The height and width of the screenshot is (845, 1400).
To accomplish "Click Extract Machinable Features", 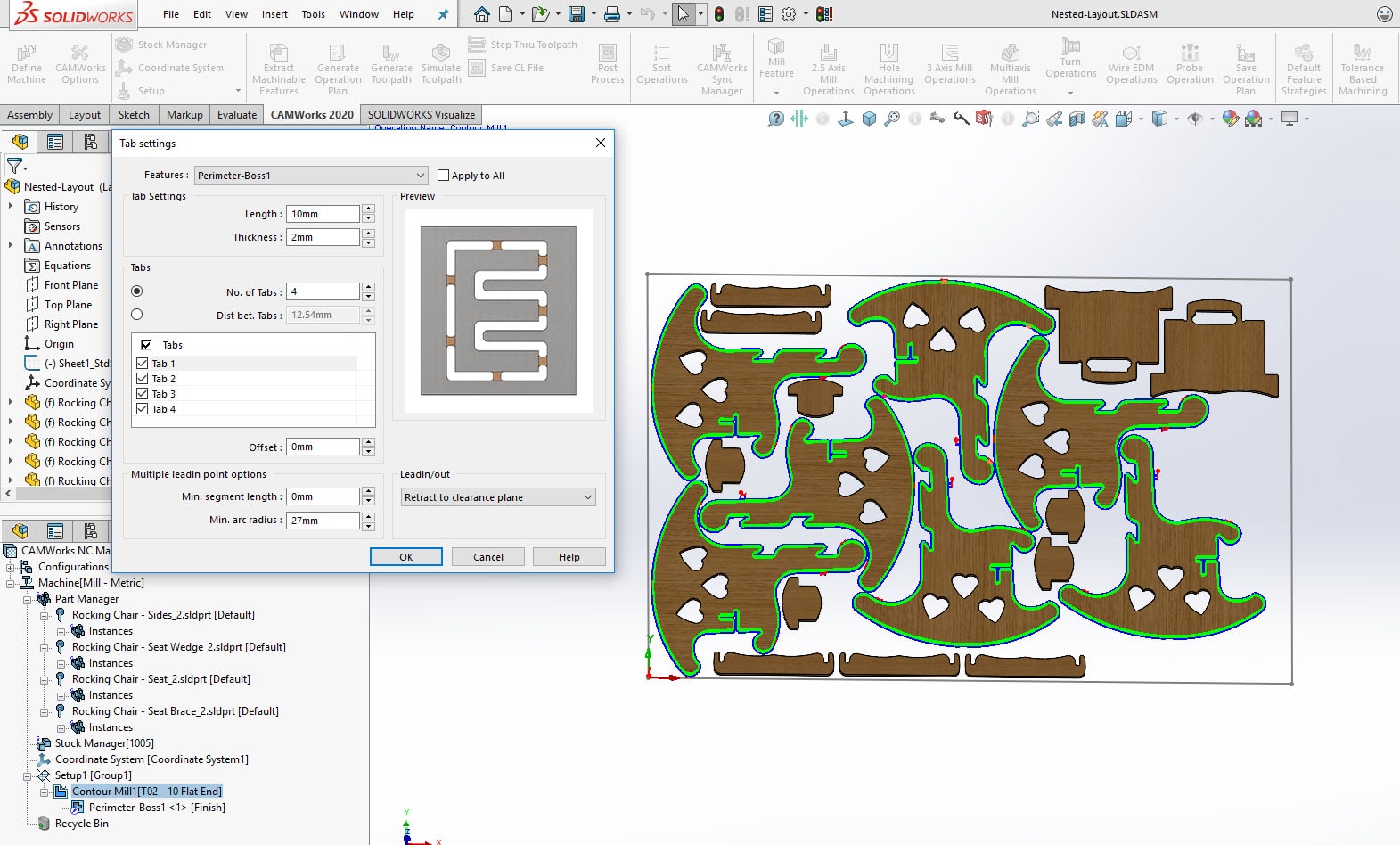I will click(x=279, y=69).
